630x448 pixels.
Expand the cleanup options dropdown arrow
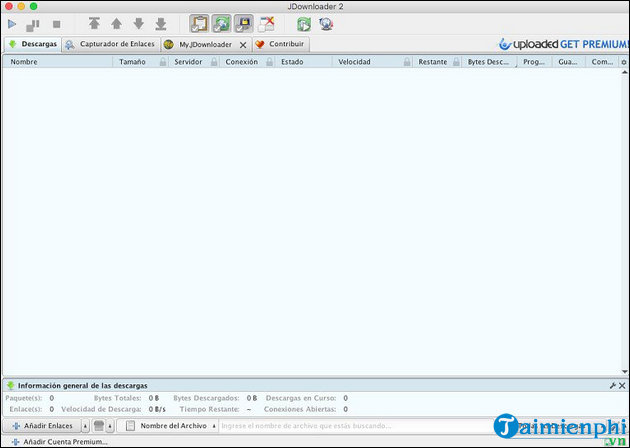(x=110, y=426)
